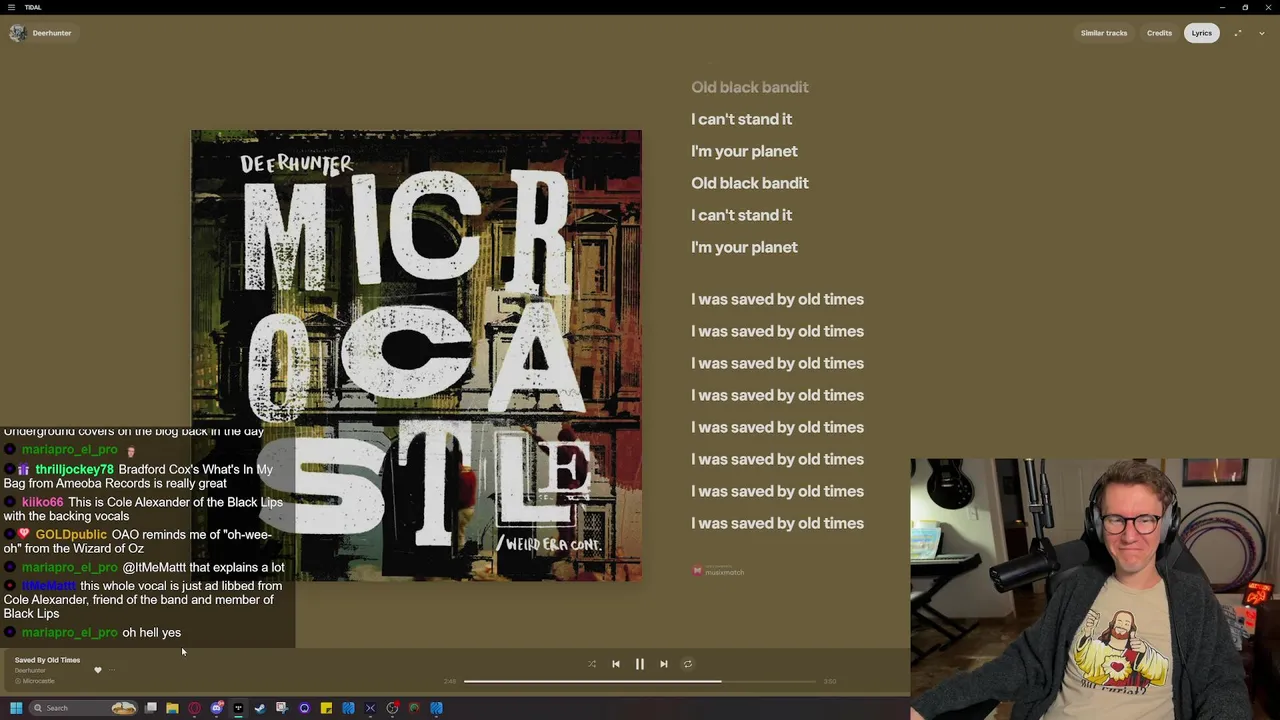Switch to the Similar tracks tab

tap(1104, 33)
